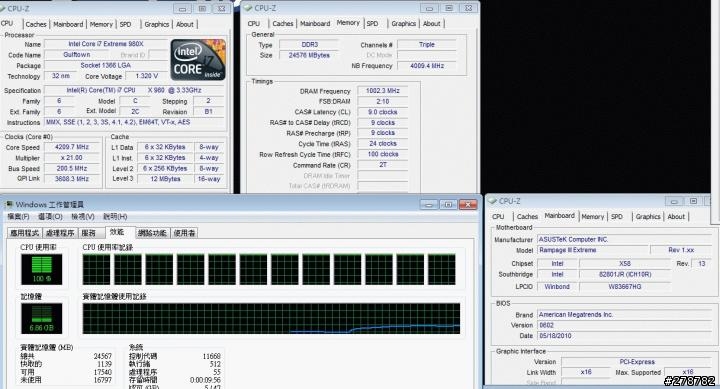Switch to the 處理程序 tab in Task Manager
The image size is (720, 389).
(60, 233)
